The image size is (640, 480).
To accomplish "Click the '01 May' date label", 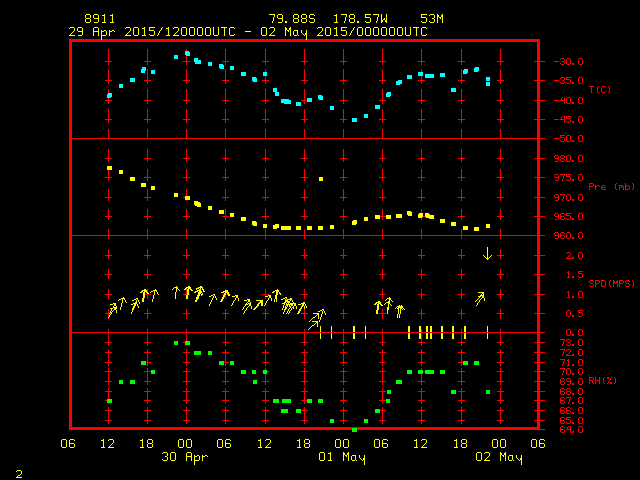I will tap(342, 457).
